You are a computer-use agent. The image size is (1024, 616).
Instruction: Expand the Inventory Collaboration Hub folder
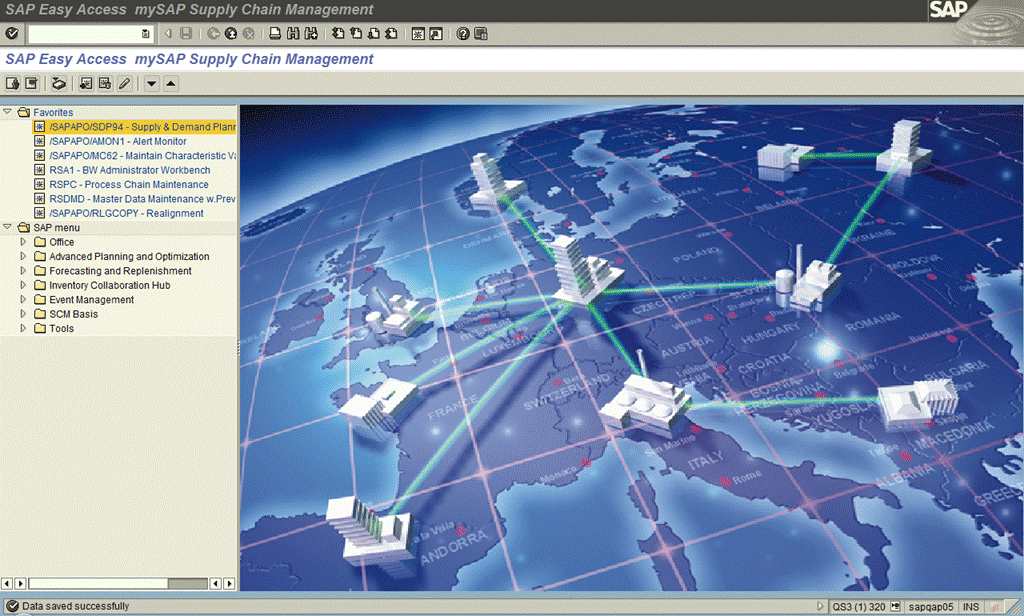coord(23,285)
